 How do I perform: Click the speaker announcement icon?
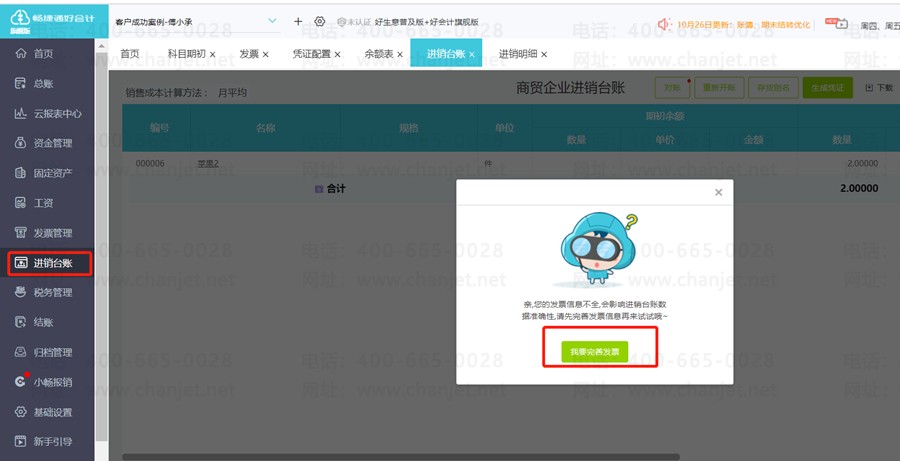tap(665, 24)
